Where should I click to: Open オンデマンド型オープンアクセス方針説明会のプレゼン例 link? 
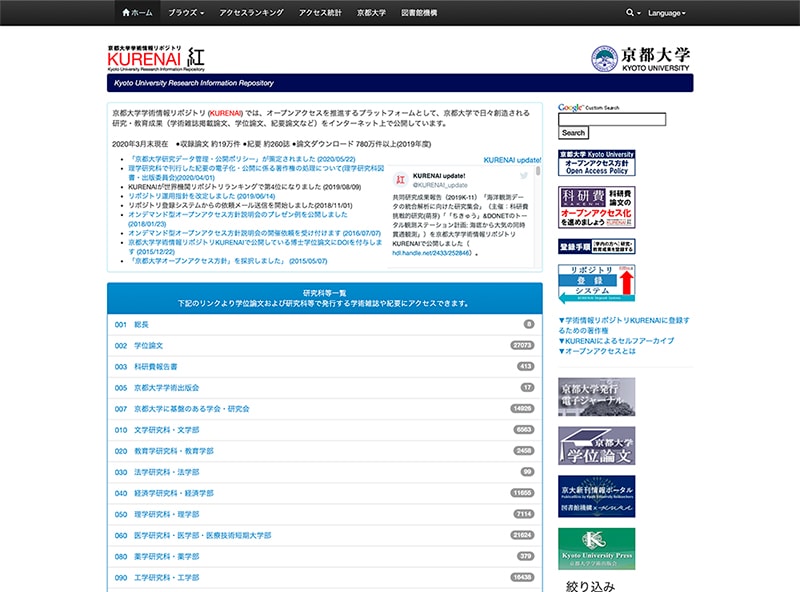238,219
